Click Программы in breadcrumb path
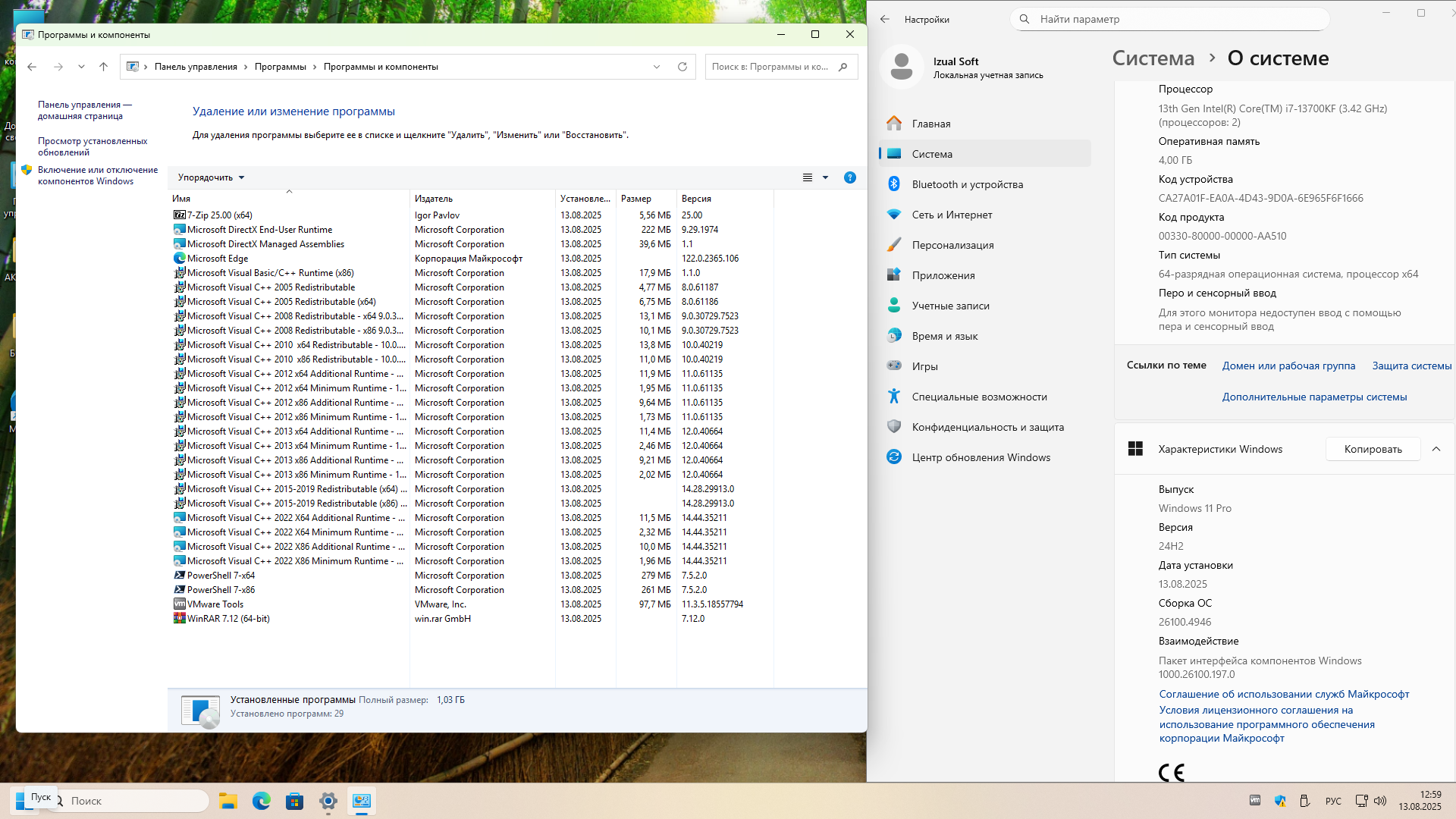This screenshot has height=819, width=1456. [281, 67]
